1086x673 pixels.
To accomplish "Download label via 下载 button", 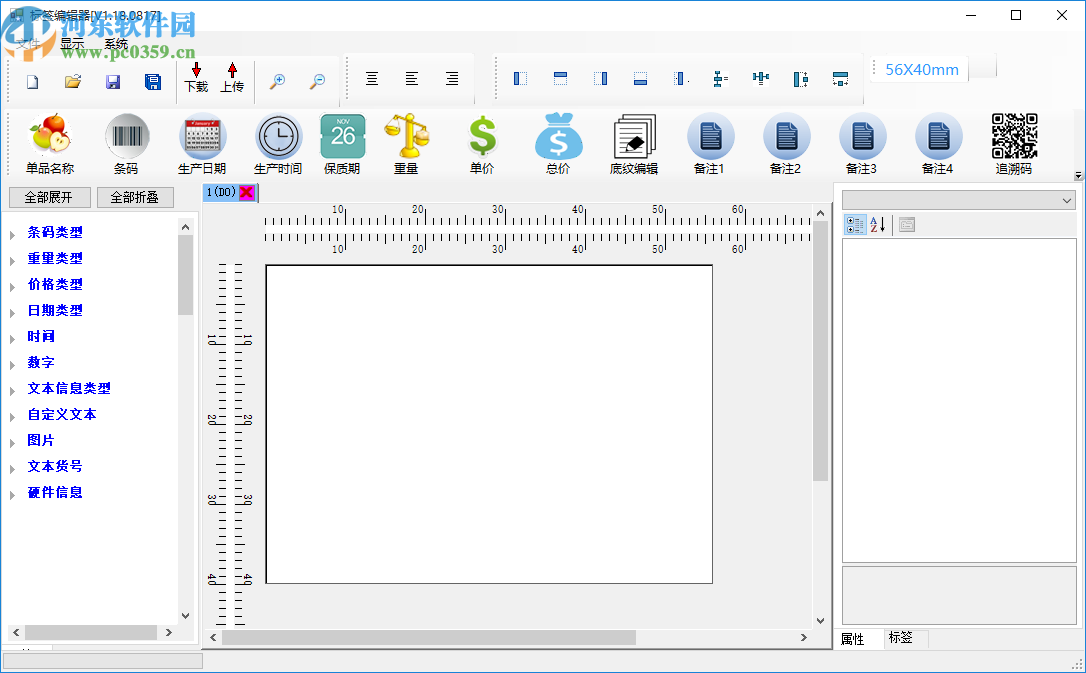I will (196, 78).
